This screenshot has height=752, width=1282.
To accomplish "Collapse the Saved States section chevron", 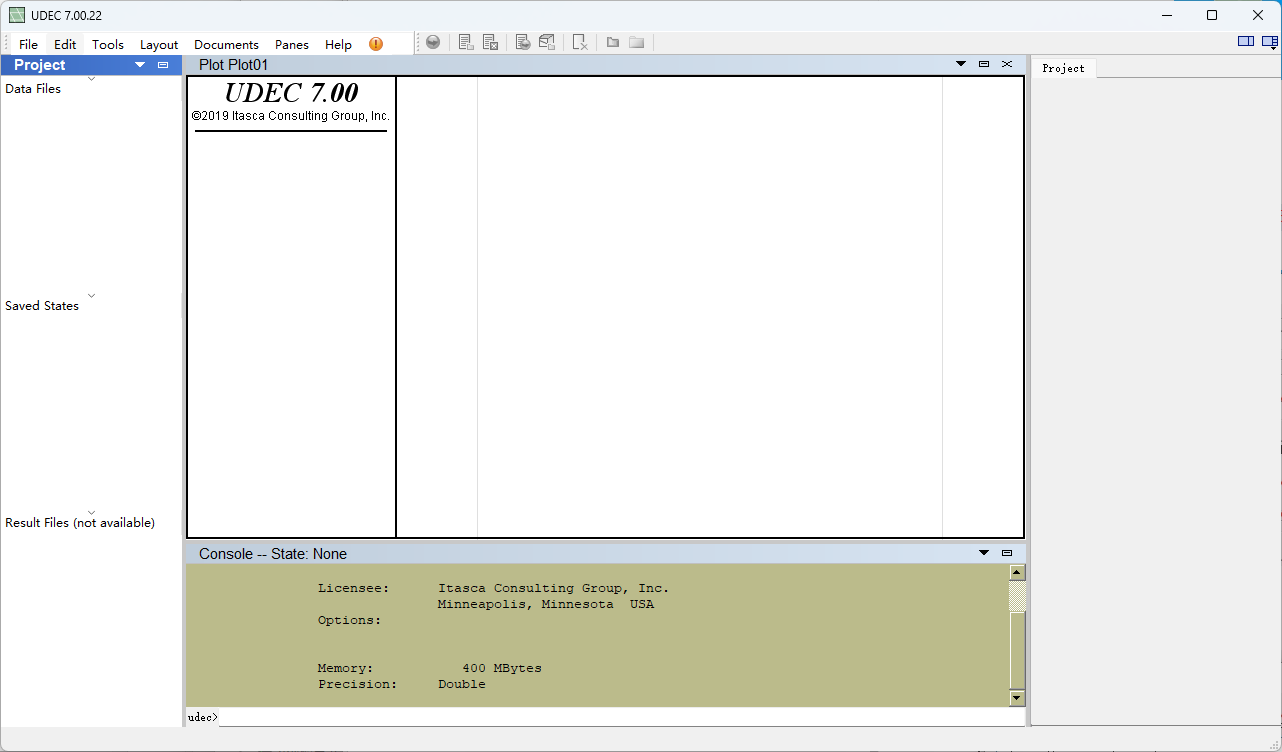I will (91, 295).
